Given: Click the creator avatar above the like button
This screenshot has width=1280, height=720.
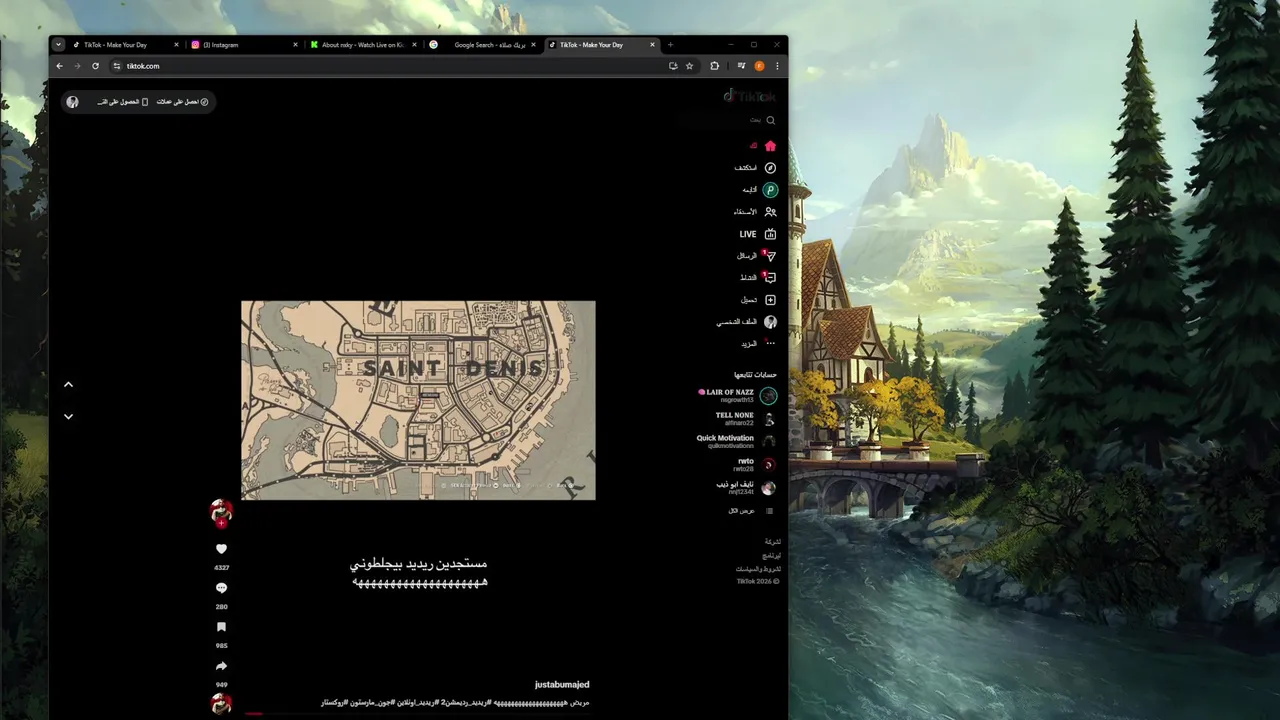Looking at the screenshot, I should [221, 512].
